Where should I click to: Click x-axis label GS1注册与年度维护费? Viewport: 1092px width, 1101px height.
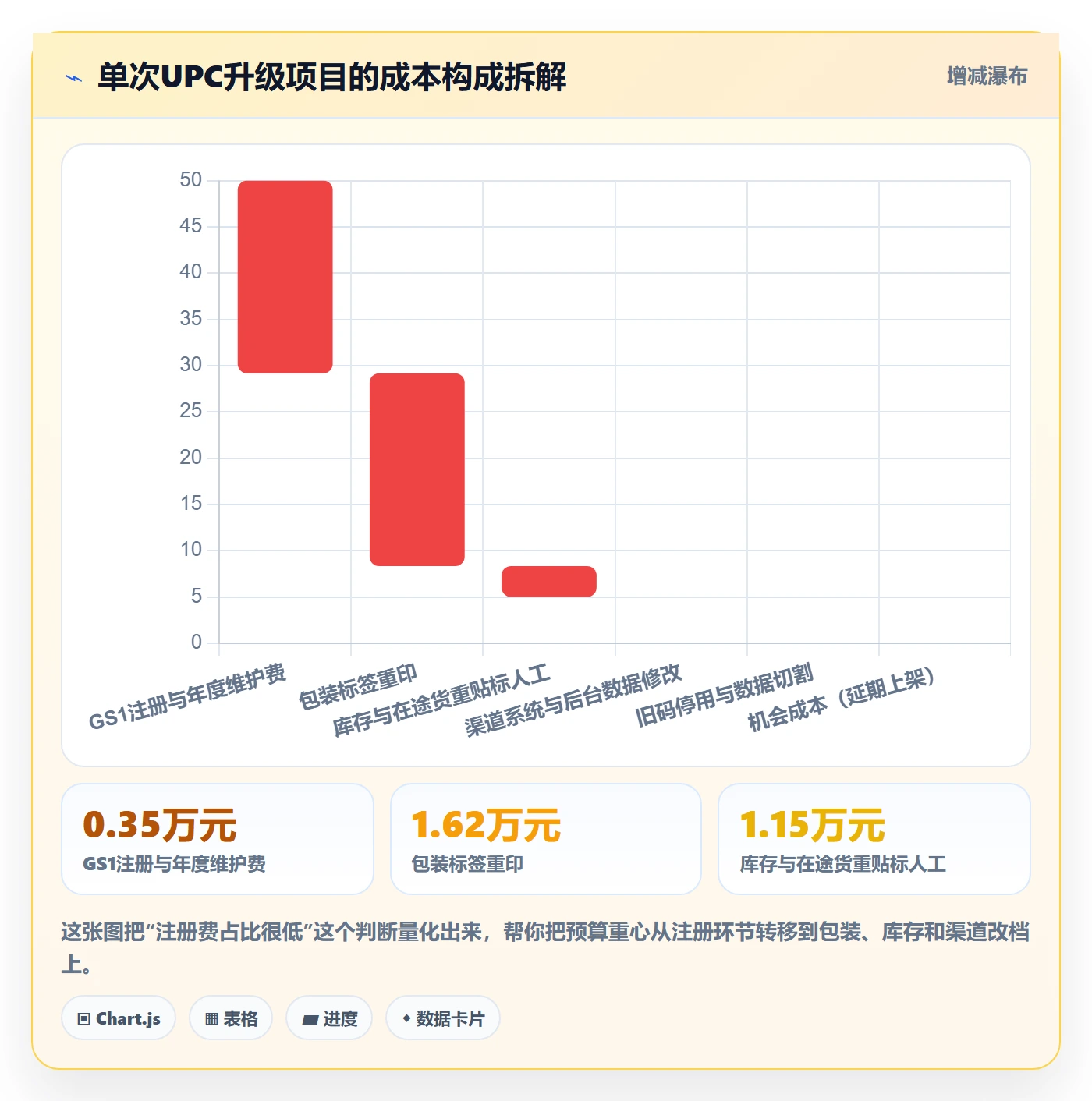(x=187, y=697)
